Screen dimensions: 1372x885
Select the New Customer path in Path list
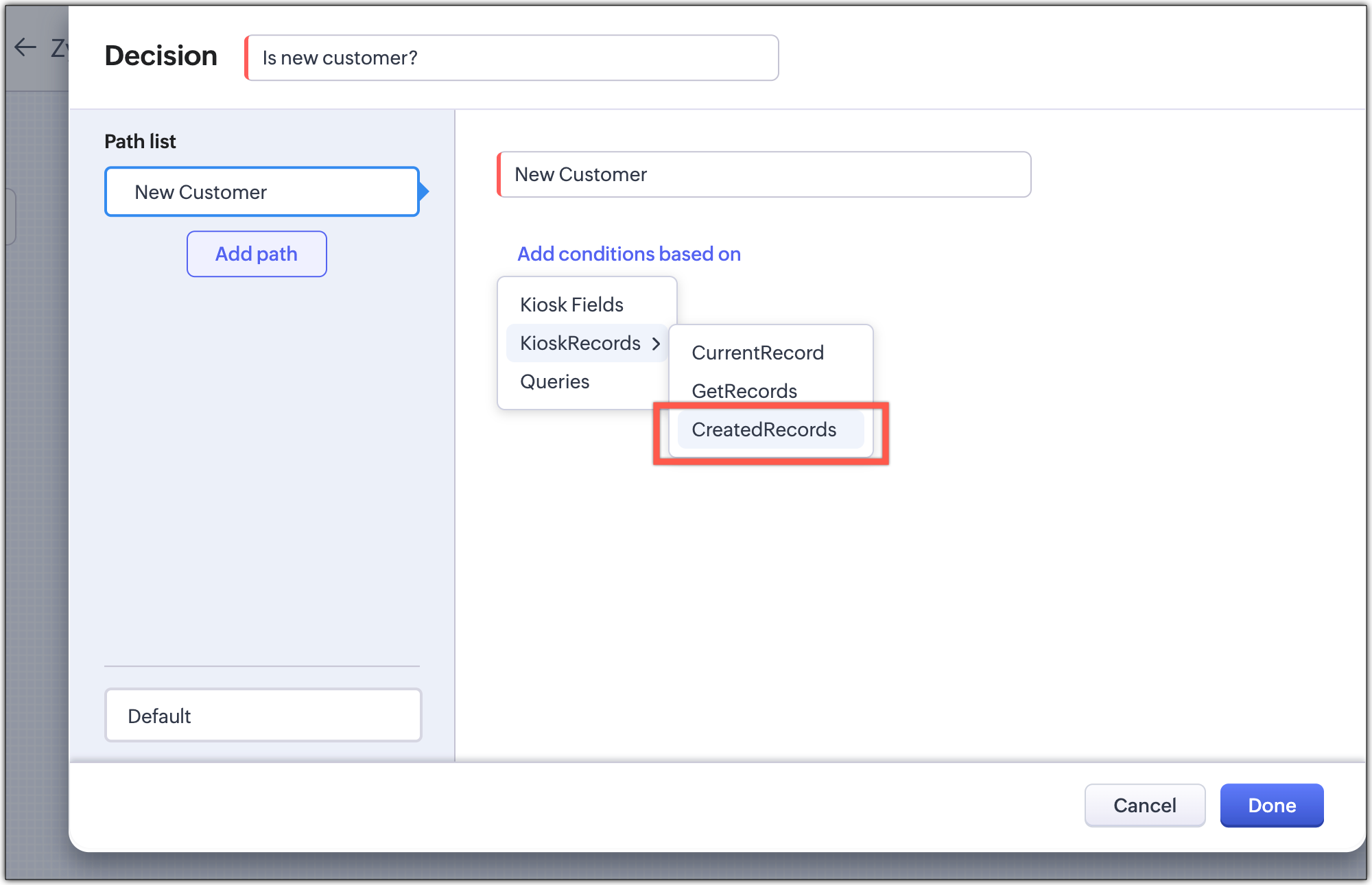[261, 192]
